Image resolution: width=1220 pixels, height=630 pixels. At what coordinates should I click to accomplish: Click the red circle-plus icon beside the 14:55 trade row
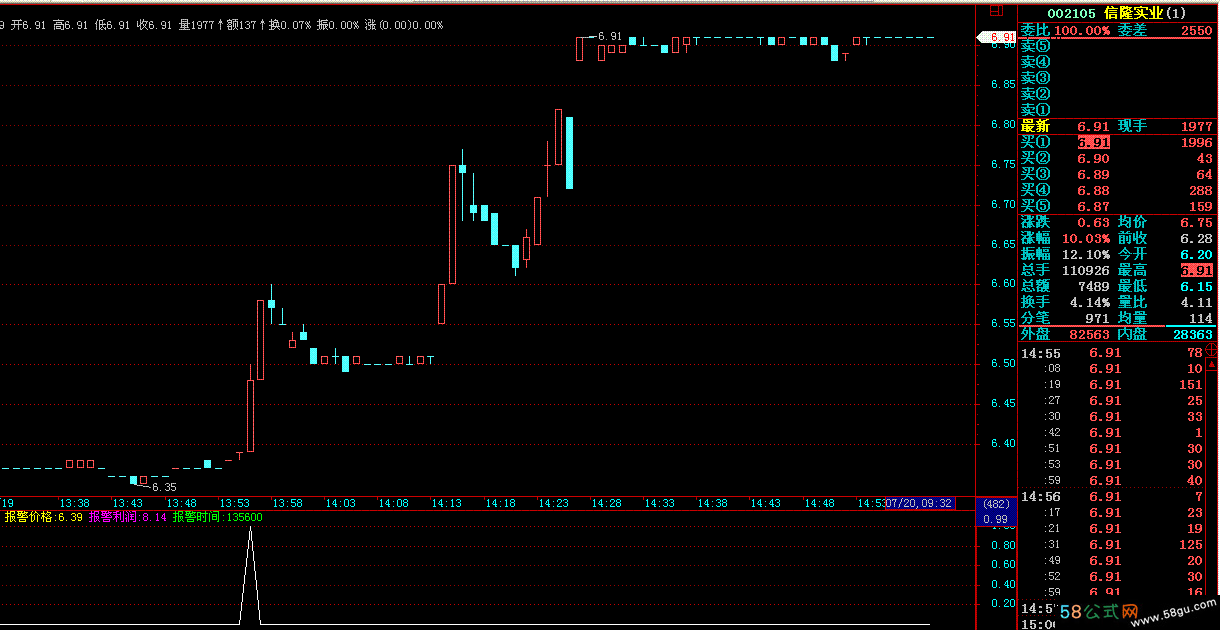click(1213, 349)
